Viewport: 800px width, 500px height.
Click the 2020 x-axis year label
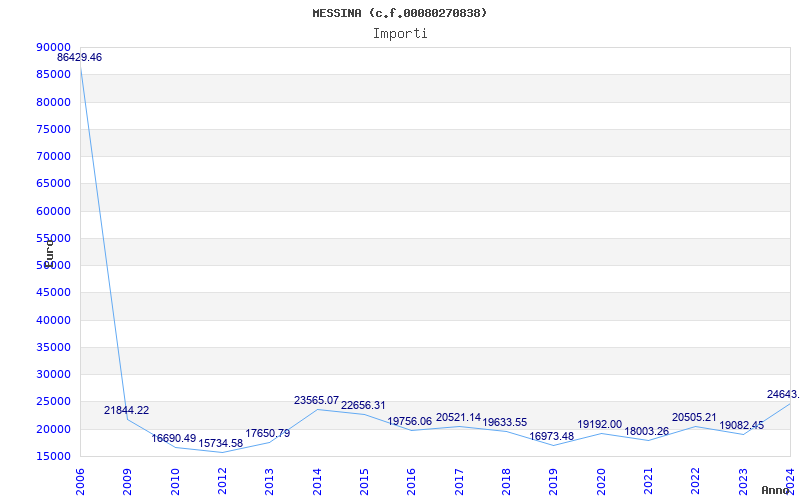pos(601,482)
